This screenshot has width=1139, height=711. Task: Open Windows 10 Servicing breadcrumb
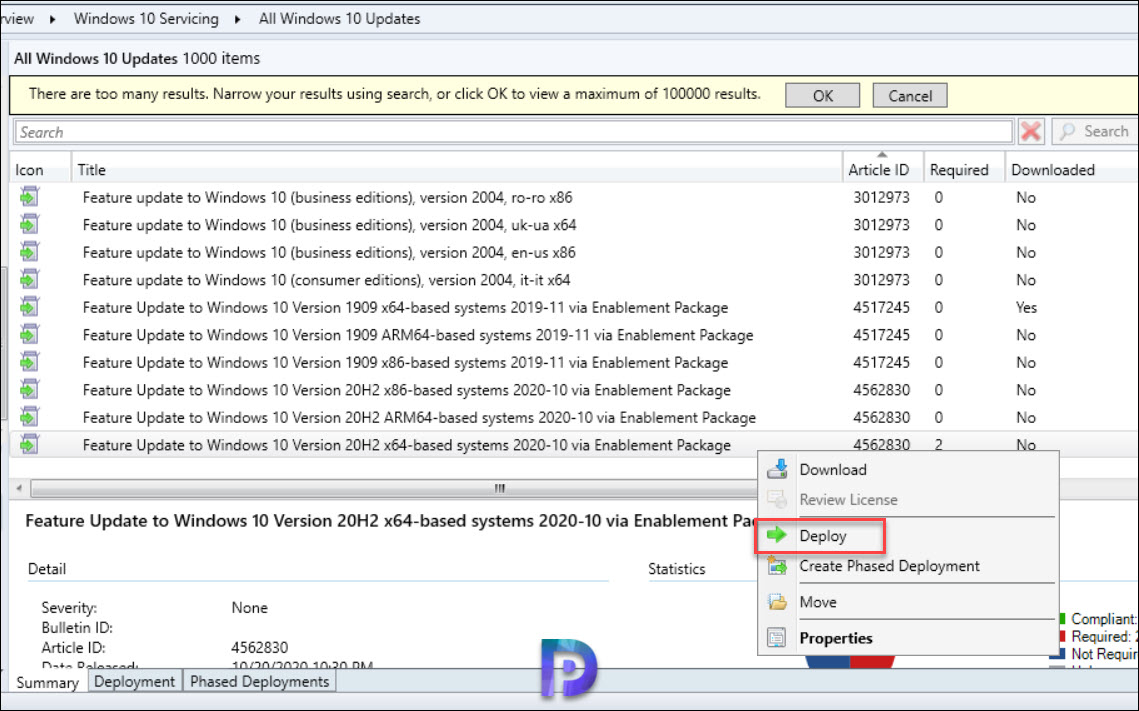[146, 19]
